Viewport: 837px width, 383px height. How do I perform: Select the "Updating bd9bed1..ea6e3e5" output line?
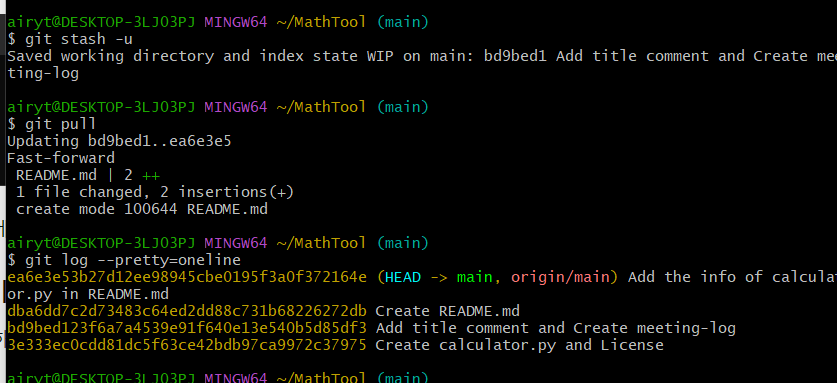[119, 142]
